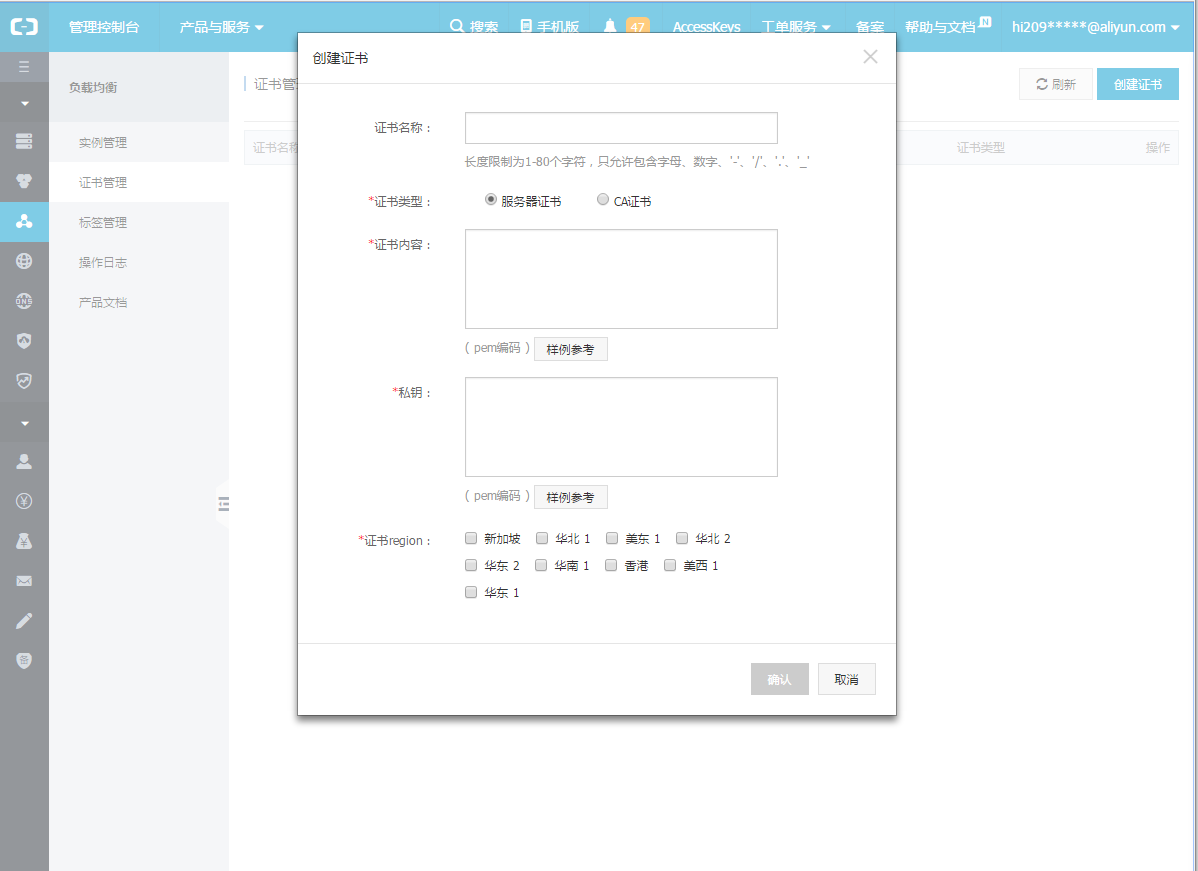Check the 香港 region checkbox
This screenshot has width=1198, height=871.
(610, 565)
